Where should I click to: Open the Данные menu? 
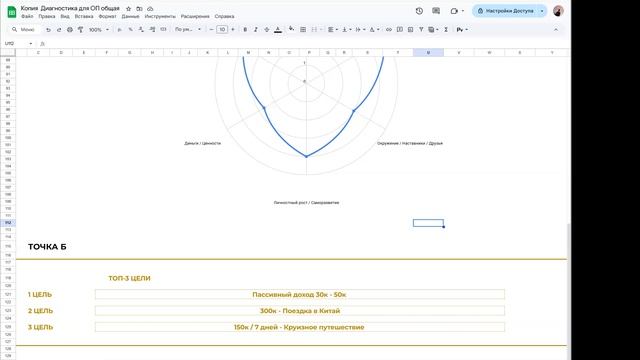click(130, 16)
